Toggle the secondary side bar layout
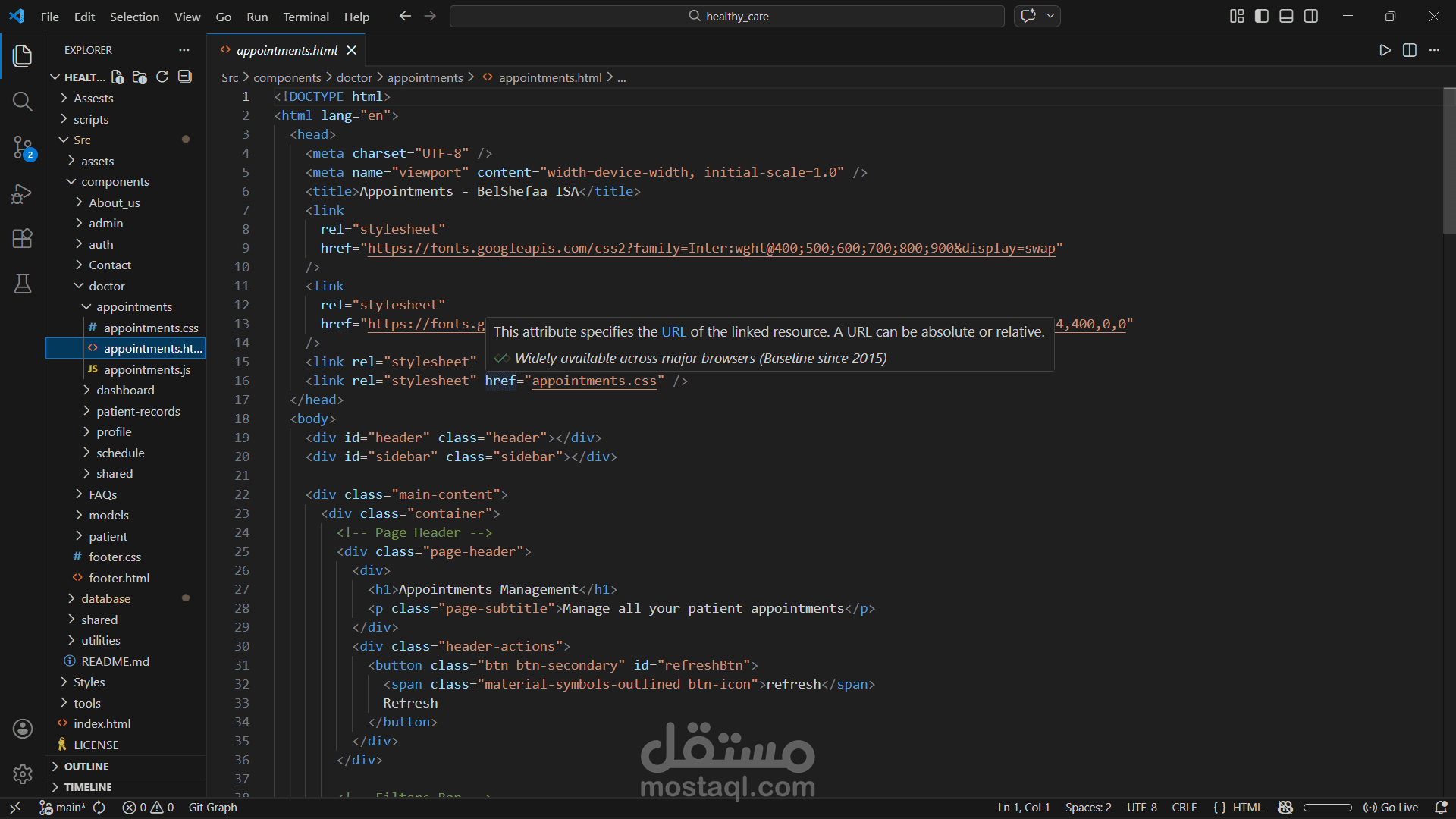Screen dimensions: 1456x819 [1311, 16]
